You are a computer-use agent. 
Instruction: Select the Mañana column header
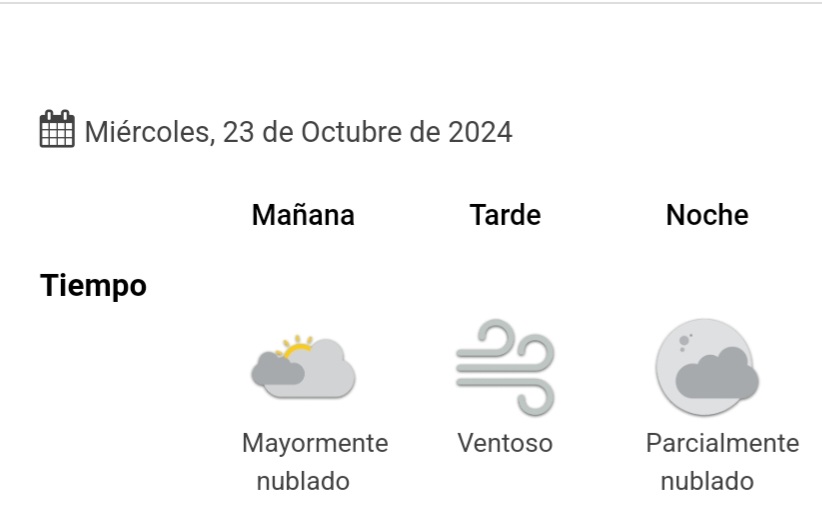[303, 215]
